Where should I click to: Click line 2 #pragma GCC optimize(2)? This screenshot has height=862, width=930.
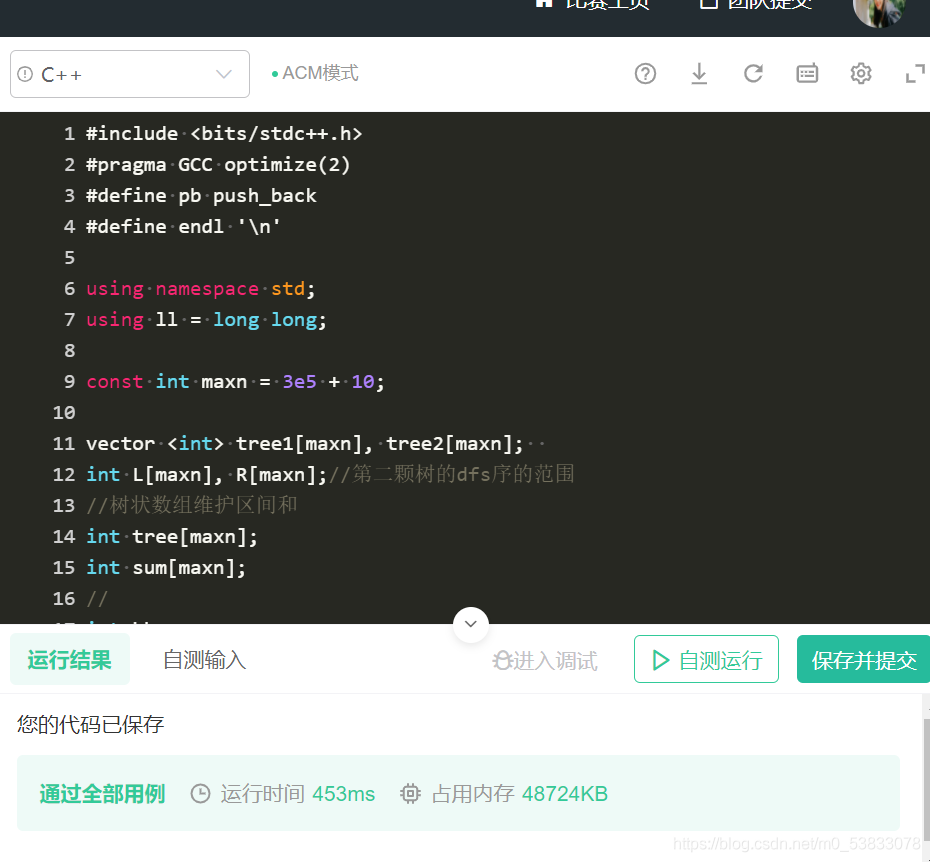(x=218, y=164)
